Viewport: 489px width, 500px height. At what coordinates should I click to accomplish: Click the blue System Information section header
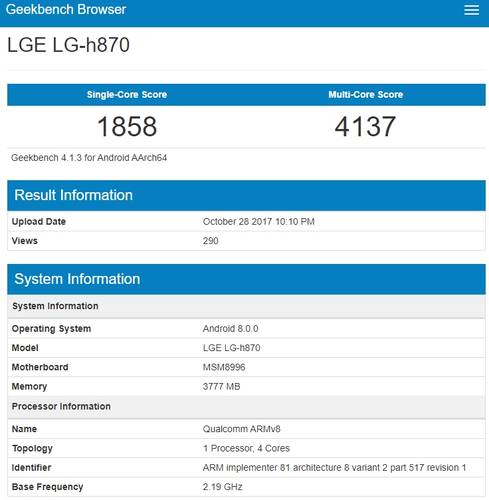pyautogui.click(x=246, y=279)
